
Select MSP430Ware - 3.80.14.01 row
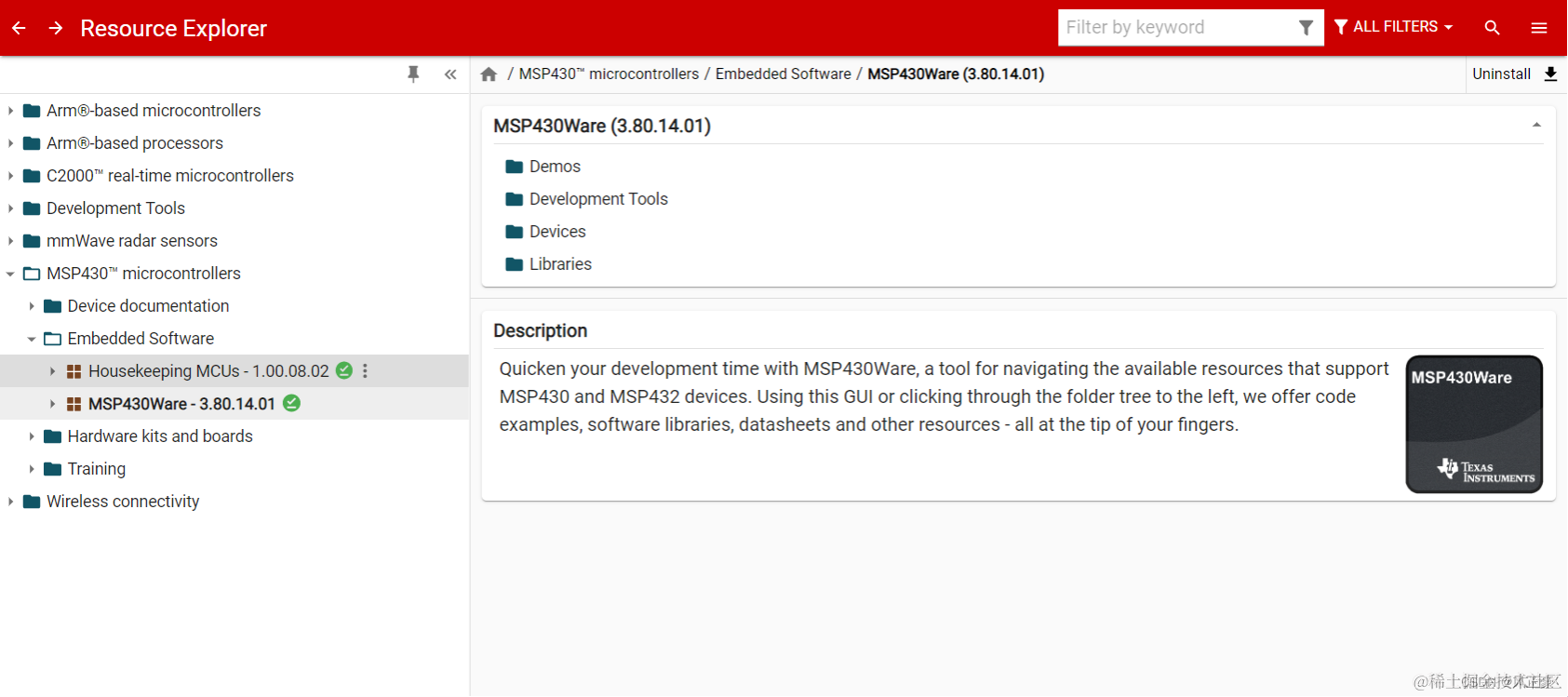(235, 404)
